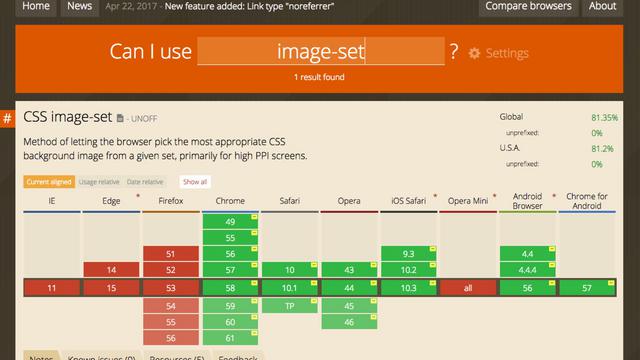Open the Compare browsers page
Image resolution: width=640 pixels, height=360 pixels.
click(528, 6)
